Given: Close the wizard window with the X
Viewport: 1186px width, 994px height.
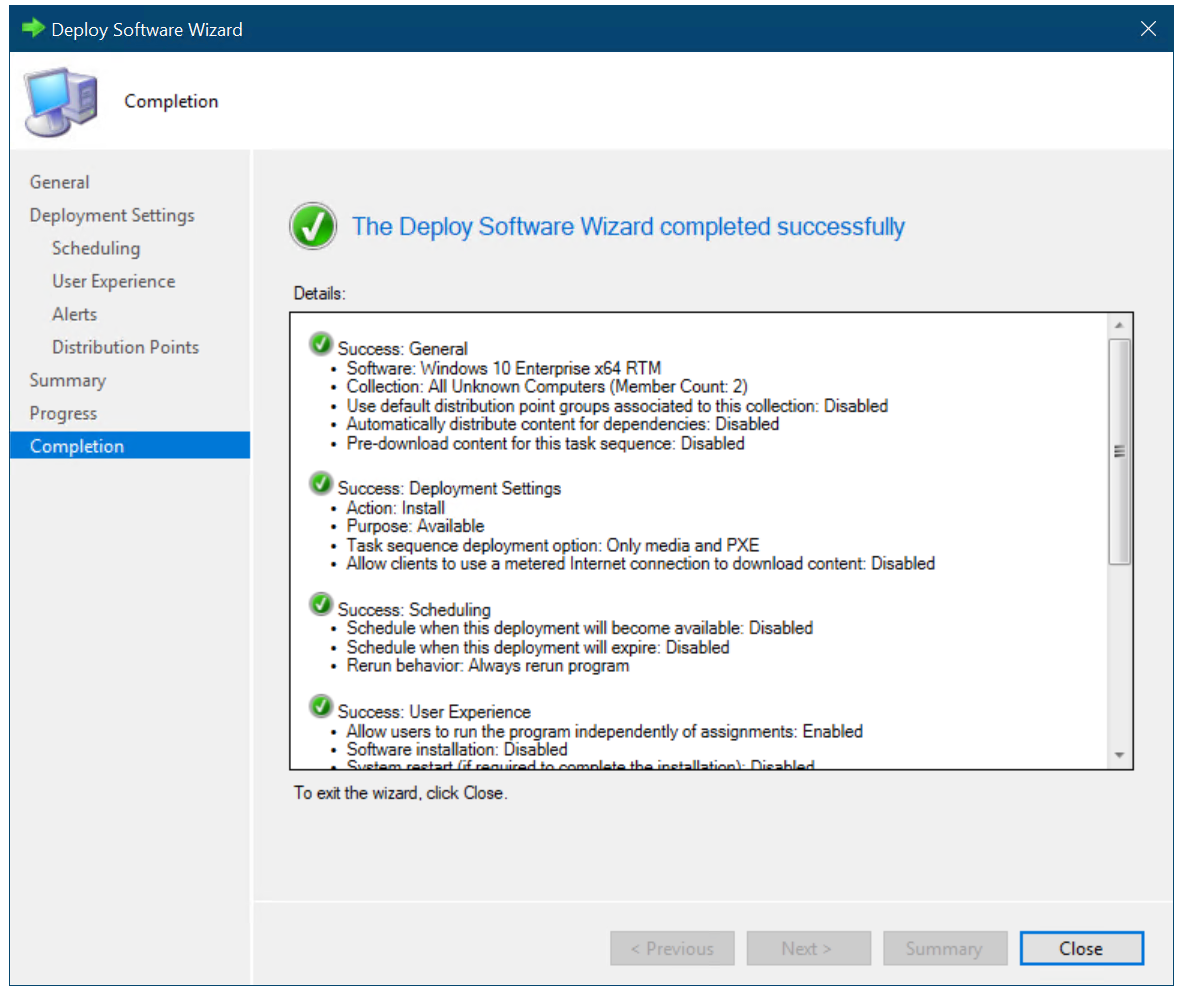Looking at the screenshot, I should (x=1148, y=29).
